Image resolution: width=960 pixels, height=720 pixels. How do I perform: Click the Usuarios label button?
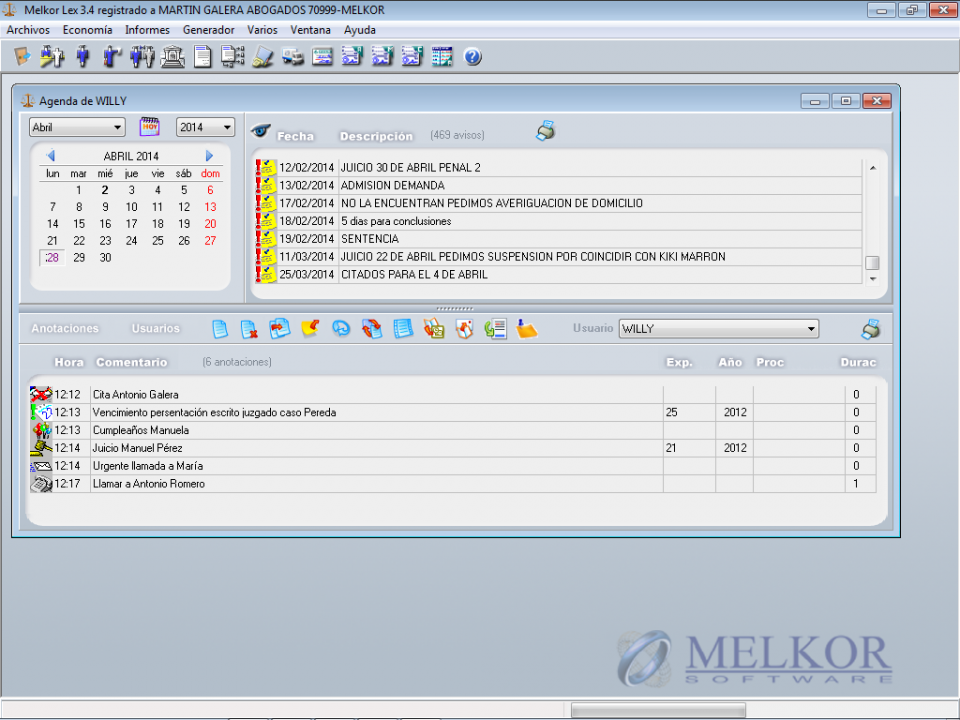pos(156,329)
